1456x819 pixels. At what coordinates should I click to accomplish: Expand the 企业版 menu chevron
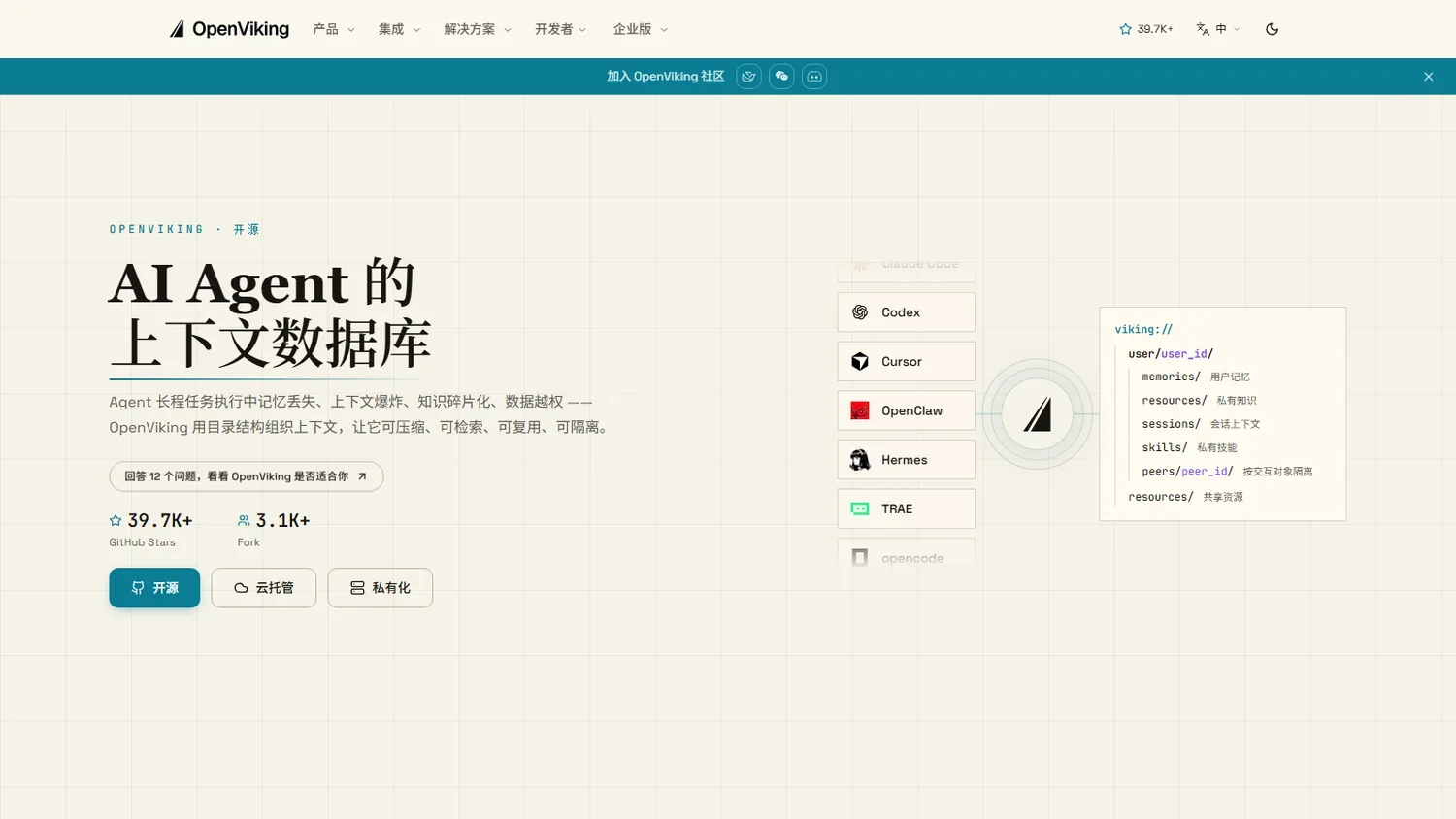(x=664, y=30)
